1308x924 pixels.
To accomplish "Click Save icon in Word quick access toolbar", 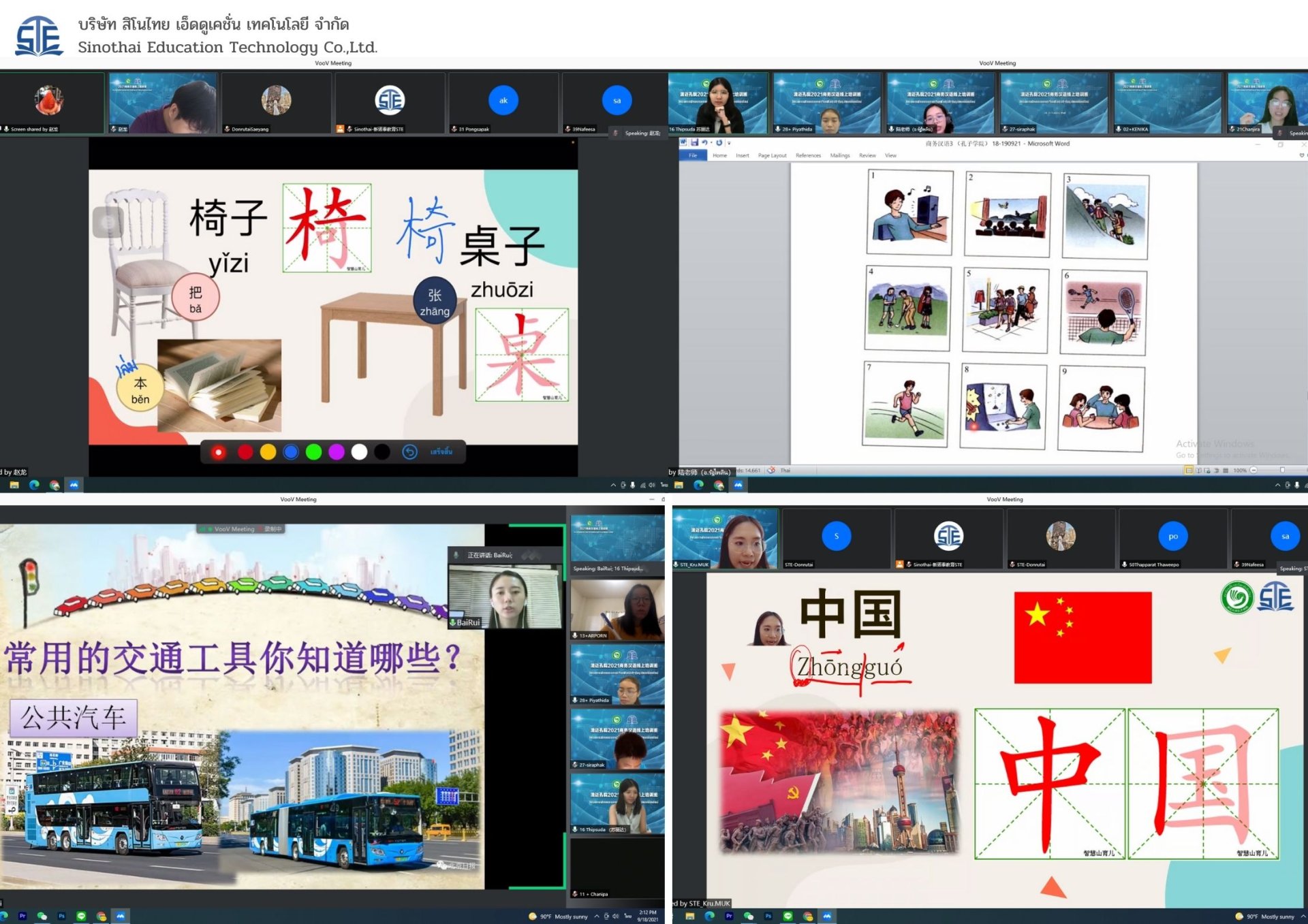I will [x=695, y=143].
